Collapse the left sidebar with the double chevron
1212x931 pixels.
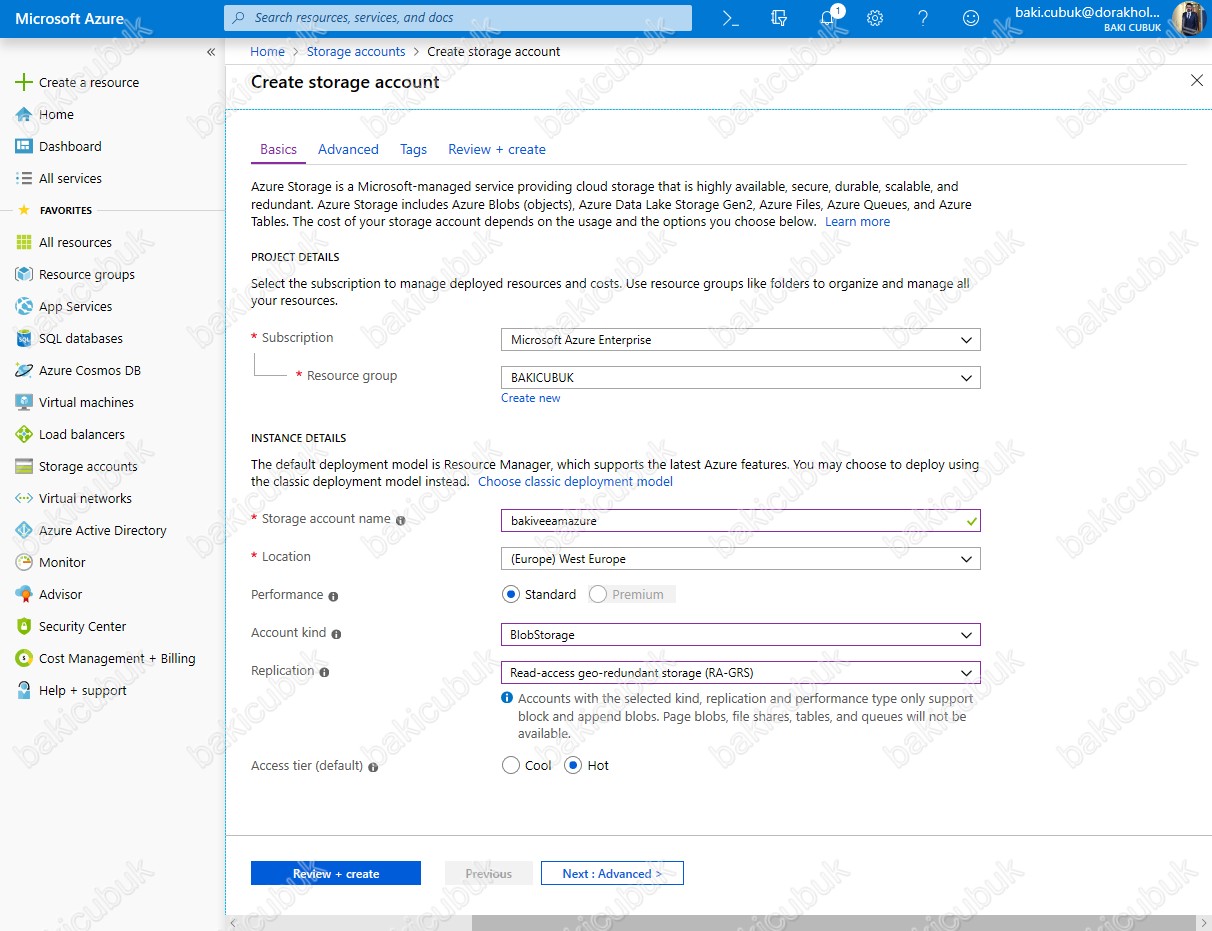point(211,52)
